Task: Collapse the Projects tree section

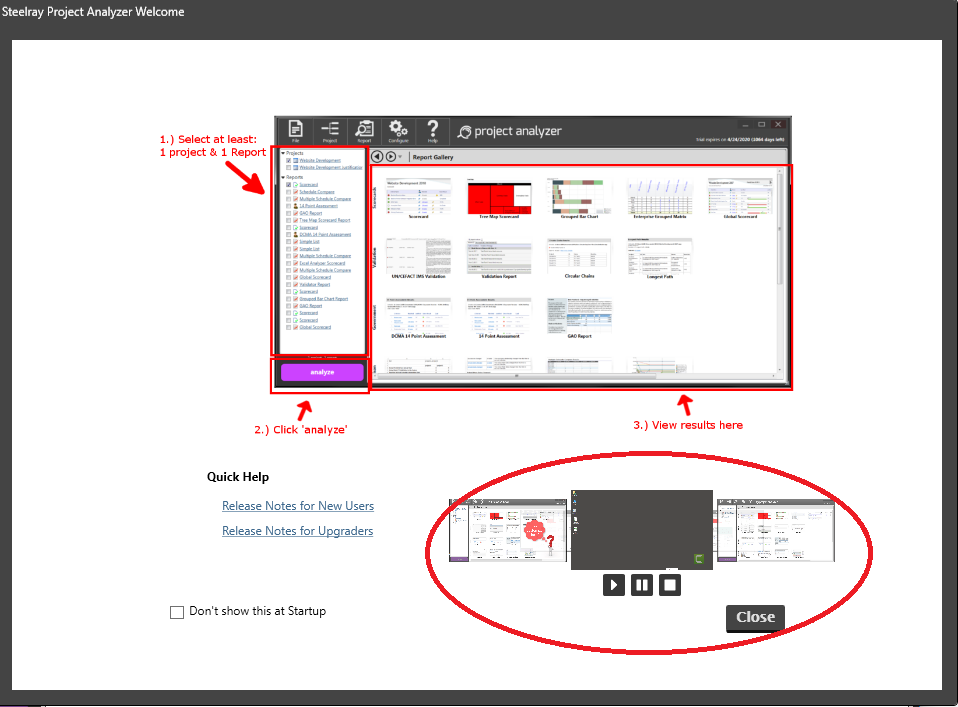Action: pos(283,153)
